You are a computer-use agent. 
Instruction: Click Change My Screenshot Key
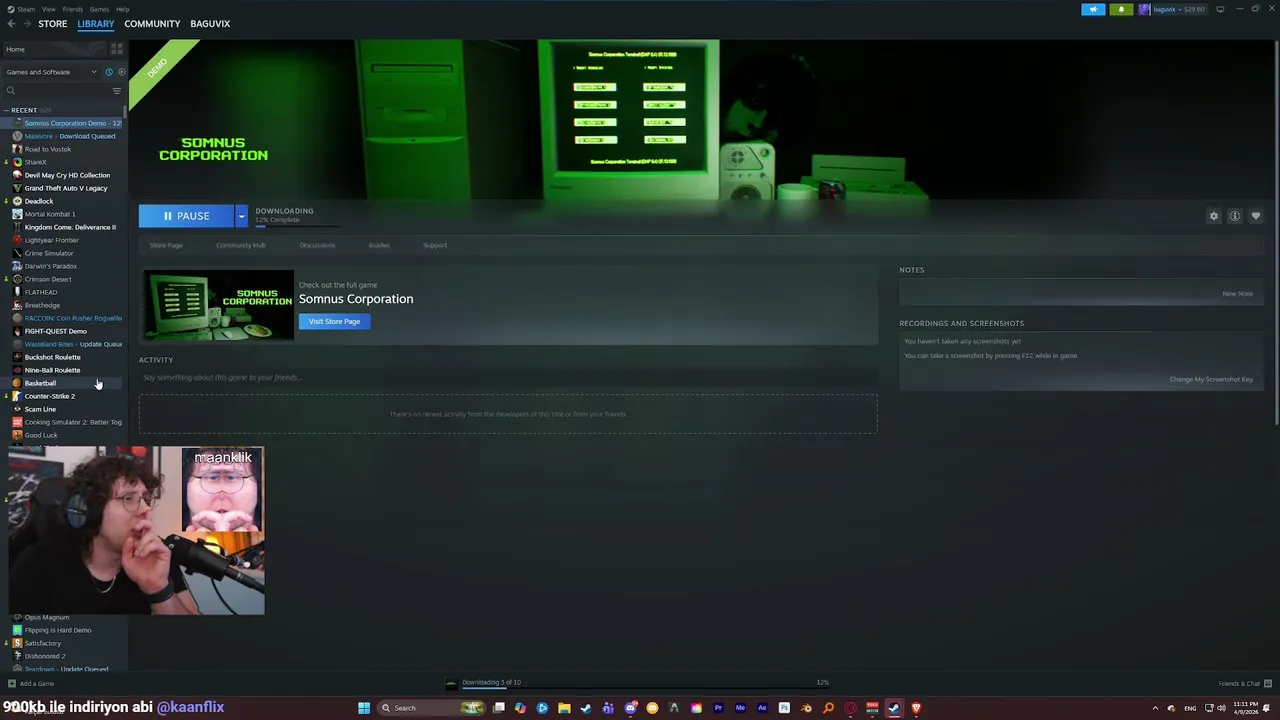tap(1211, 379)
